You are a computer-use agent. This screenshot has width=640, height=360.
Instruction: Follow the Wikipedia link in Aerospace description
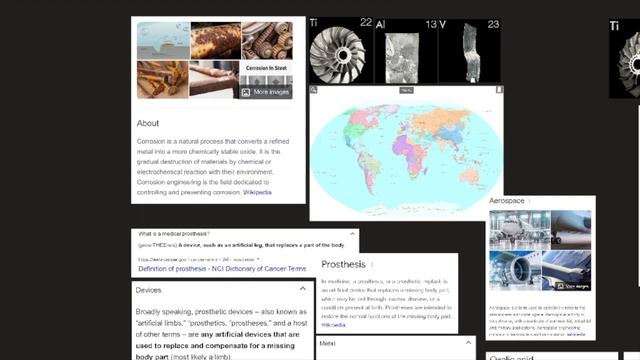pyautogui.click(x=576, y=334)
